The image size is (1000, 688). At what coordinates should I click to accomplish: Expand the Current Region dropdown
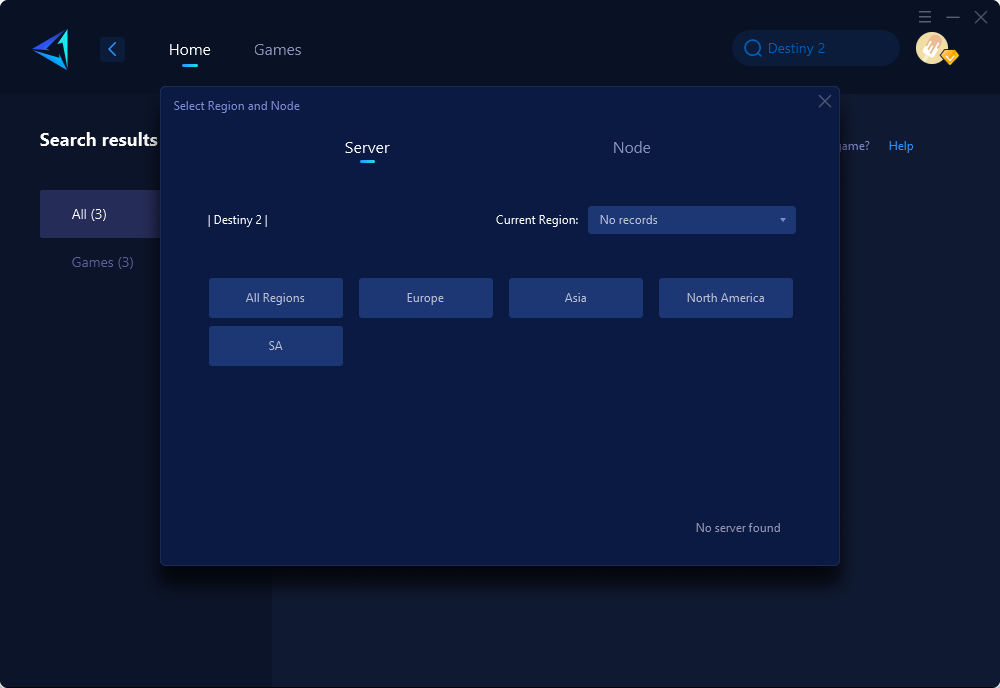pyautogui.click(x=691, y=220)
